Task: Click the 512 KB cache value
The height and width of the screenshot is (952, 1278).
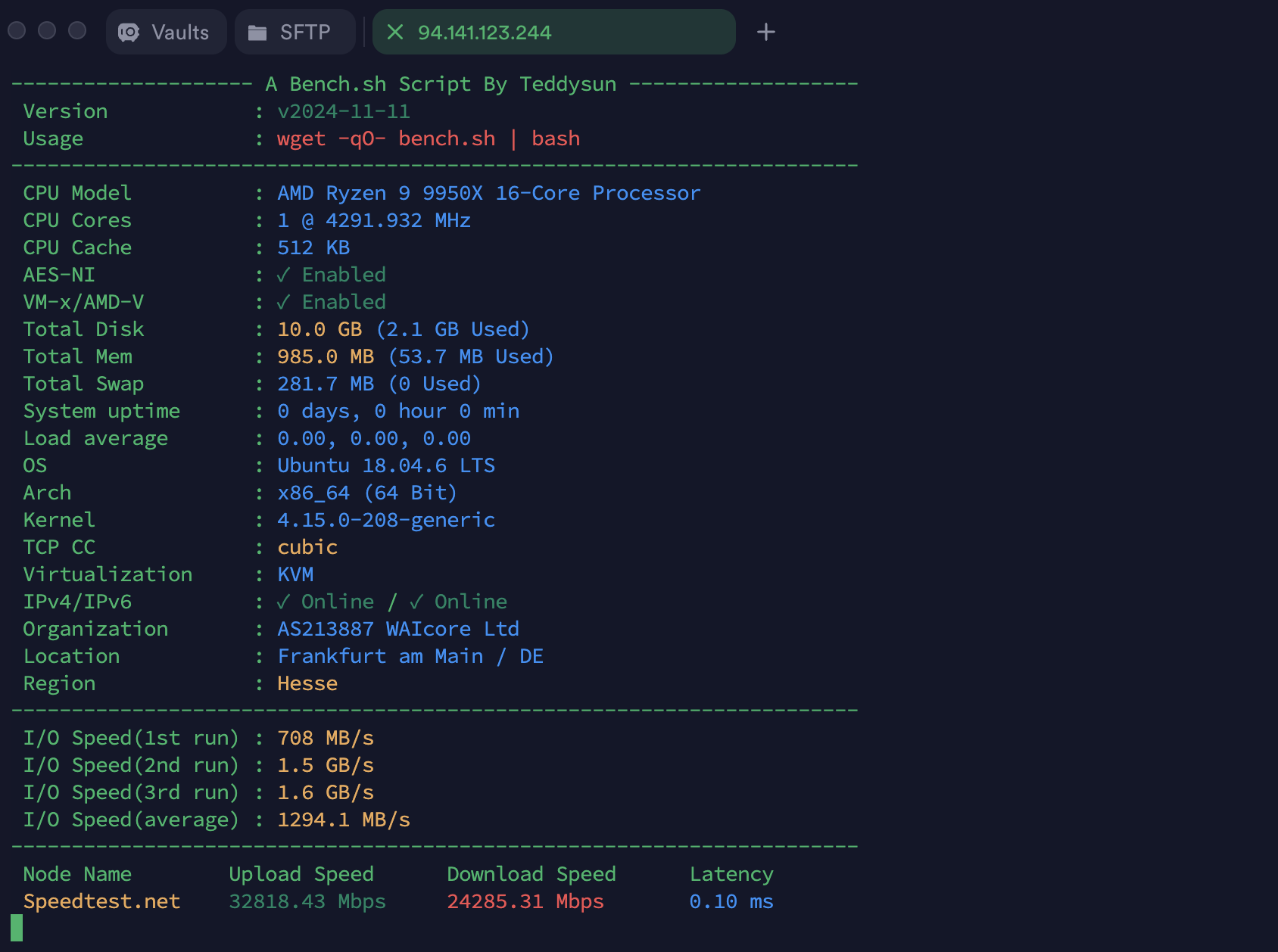Action: click(313, 247)
